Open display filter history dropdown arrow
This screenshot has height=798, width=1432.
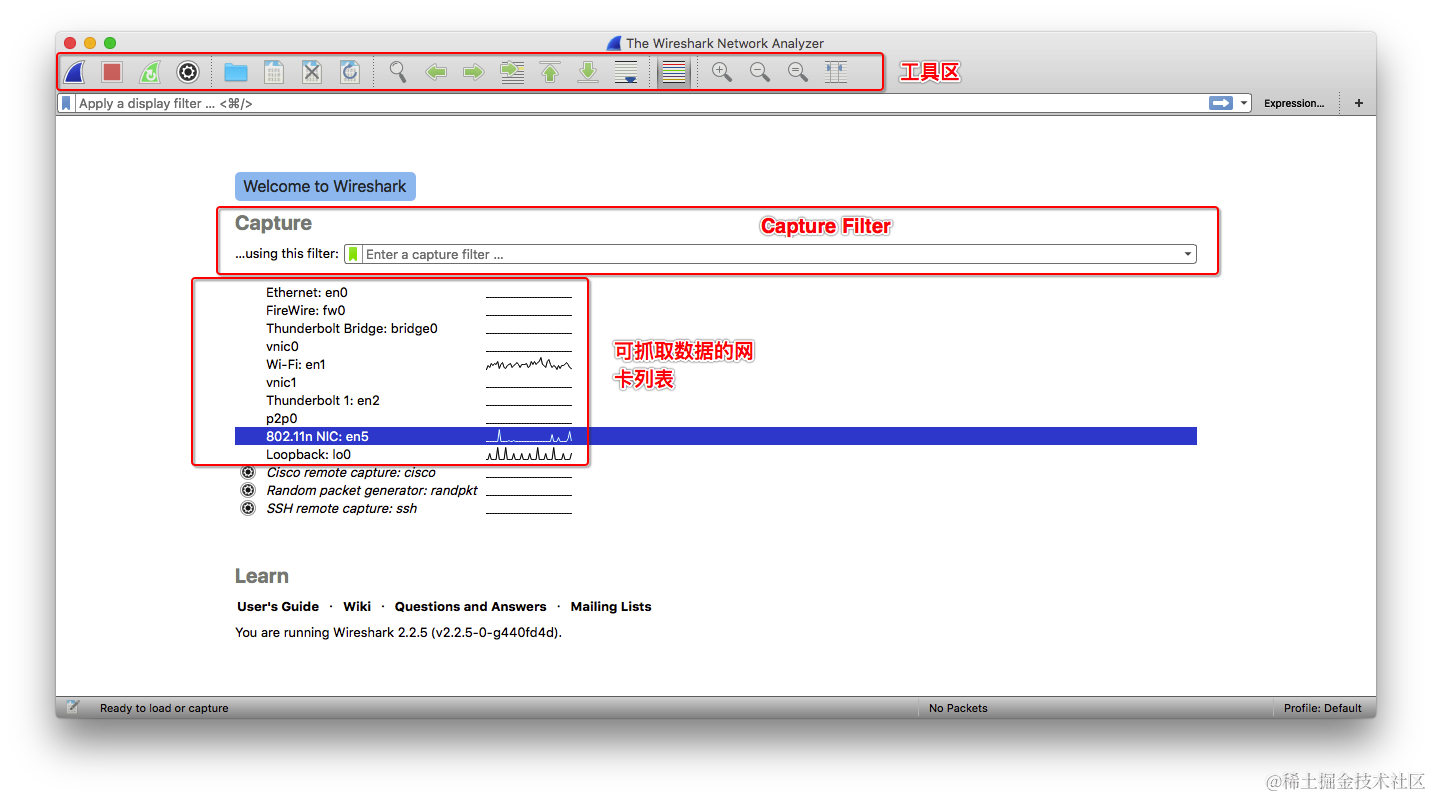(x=1244, y=103)
